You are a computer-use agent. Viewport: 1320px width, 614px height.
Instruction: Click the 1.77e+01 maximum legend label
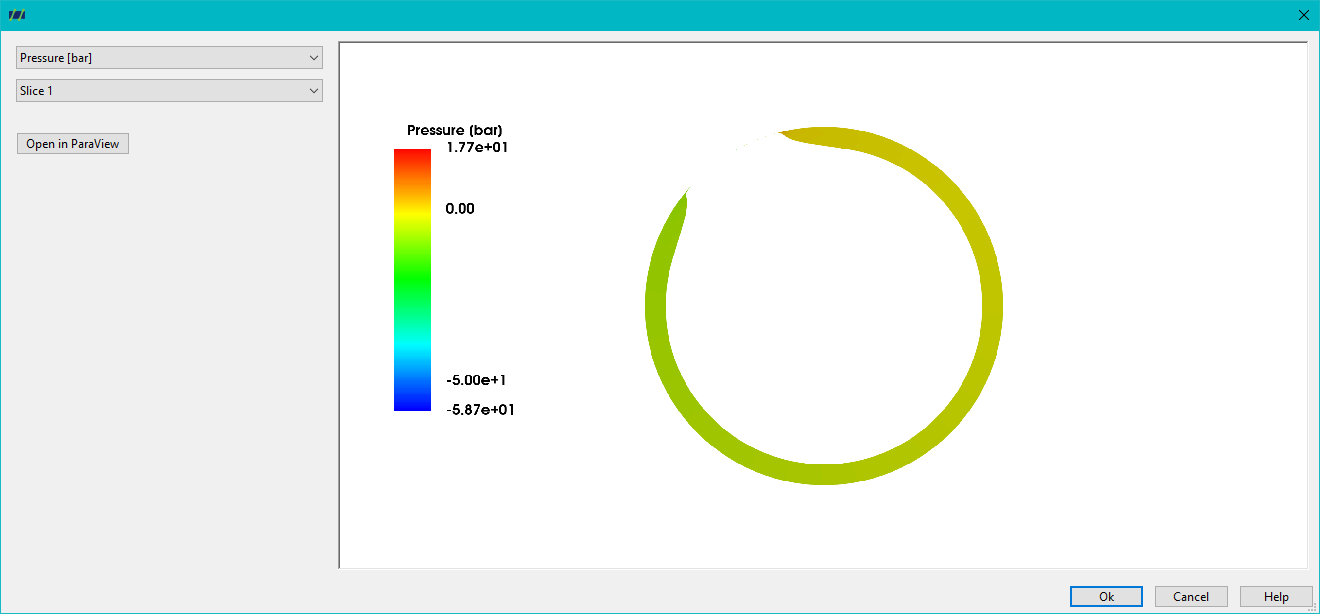pyautogui.click(x=478, y=148)
